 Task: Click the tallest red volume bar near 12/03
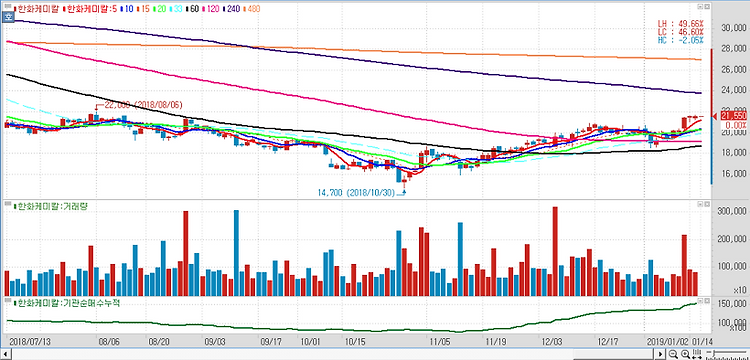pyautogui.click(x=555, y=251)
